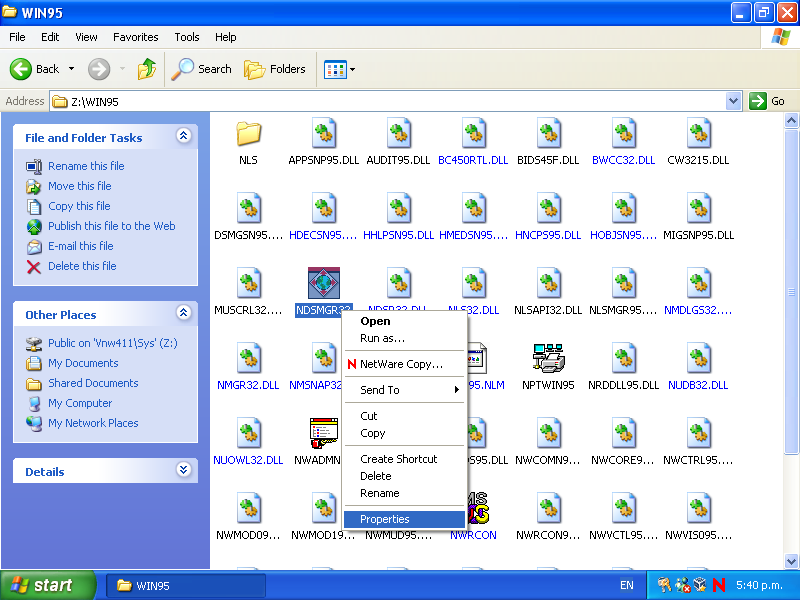Choose Properties in the context menu
This screenshot has width=800, height=600.
[x=404, y=519]
